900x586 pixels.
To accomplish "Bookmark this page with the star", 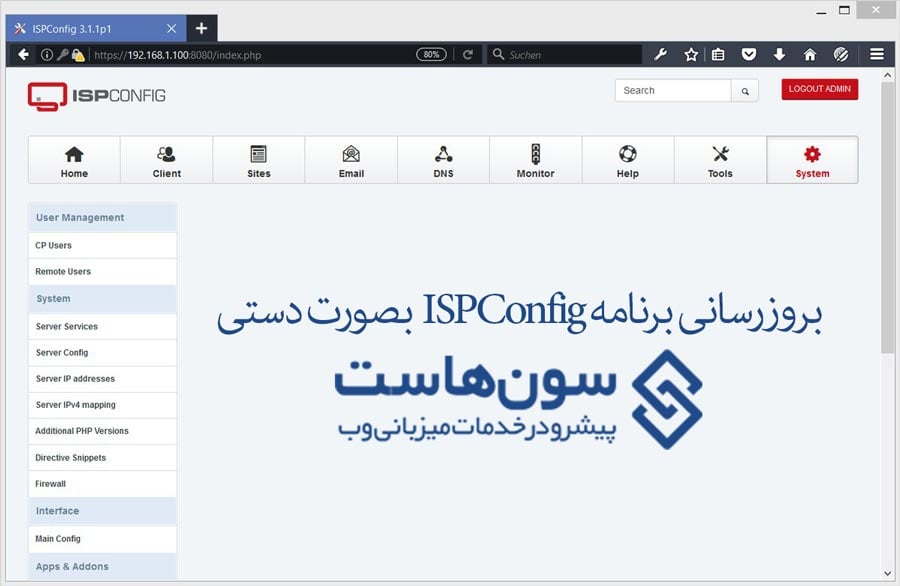I will (691, 55).
